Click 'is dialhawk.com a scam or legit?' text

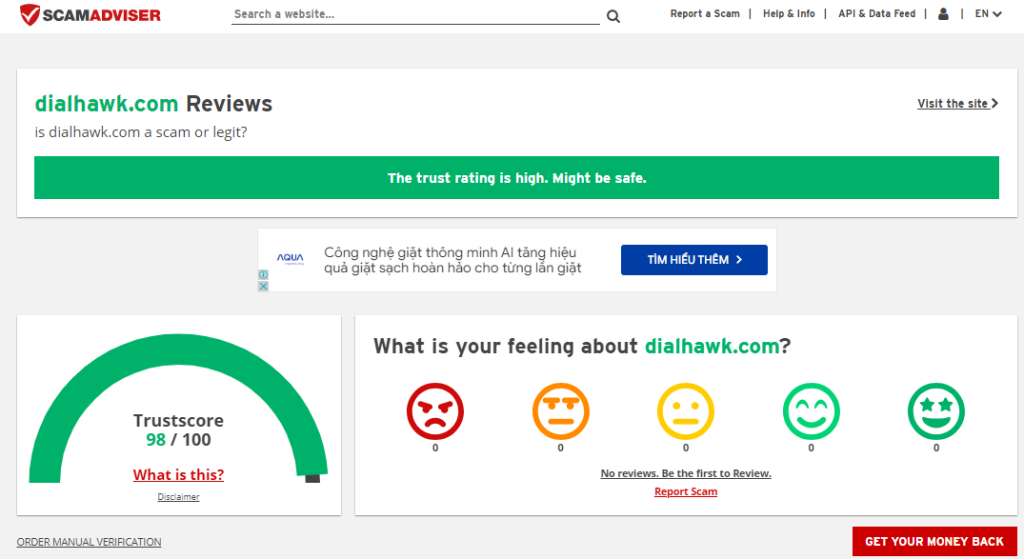(x=141, y=132)
